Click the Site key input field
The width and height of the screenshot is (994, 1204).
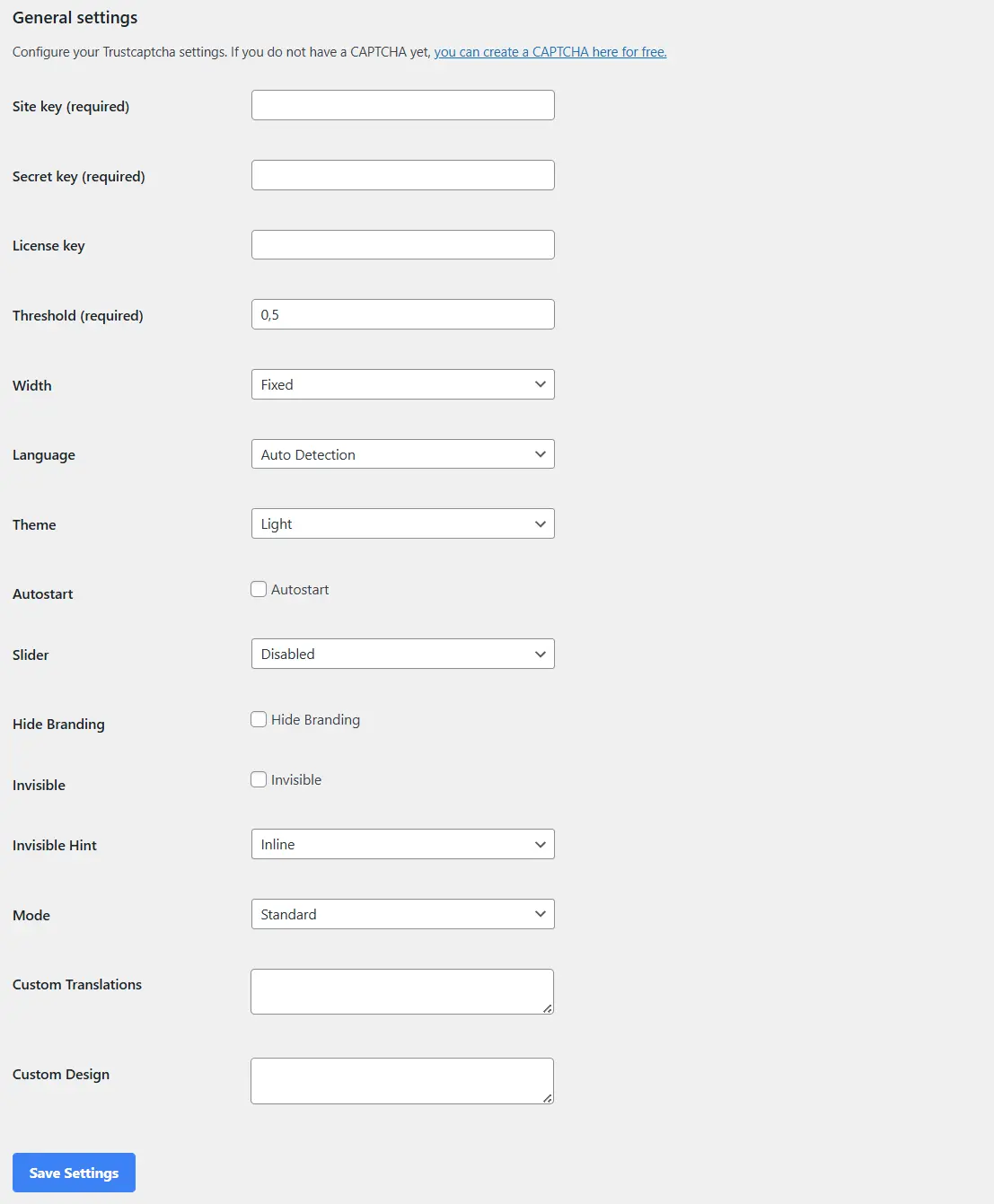click(402, 104)
